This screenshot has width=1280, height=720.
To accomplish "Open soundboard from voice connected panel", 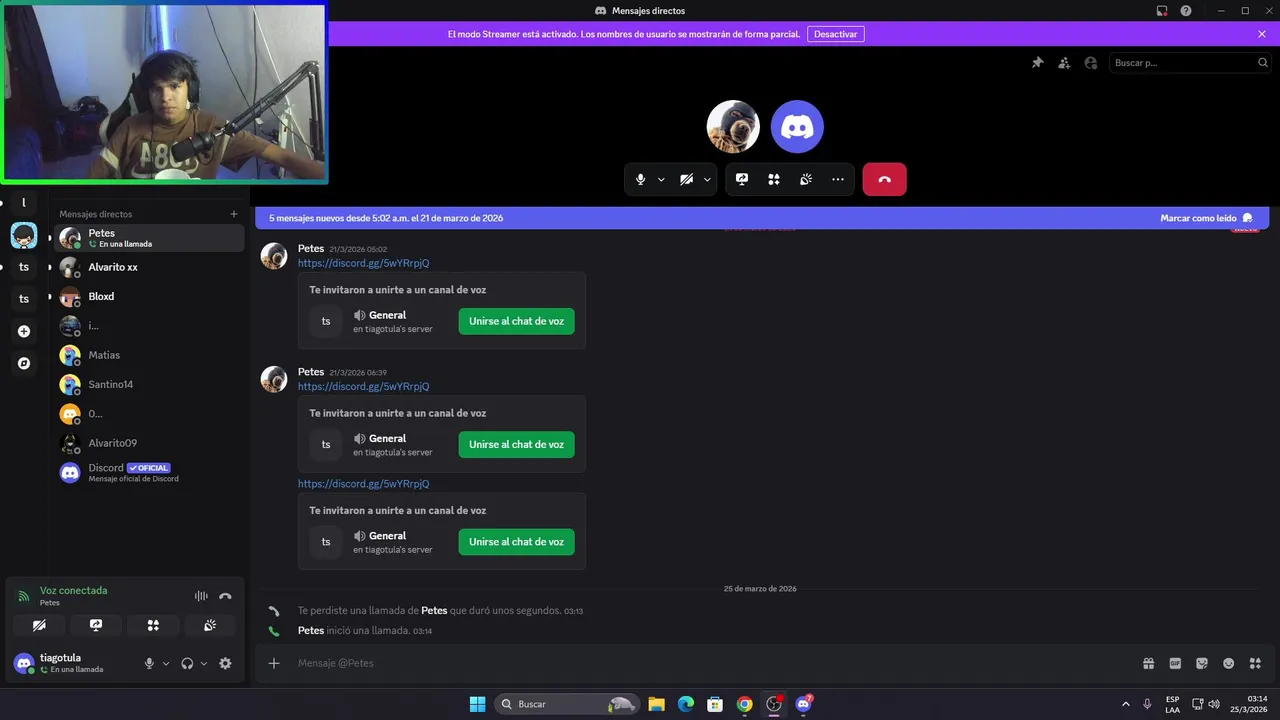I will [x=210, y=625].
